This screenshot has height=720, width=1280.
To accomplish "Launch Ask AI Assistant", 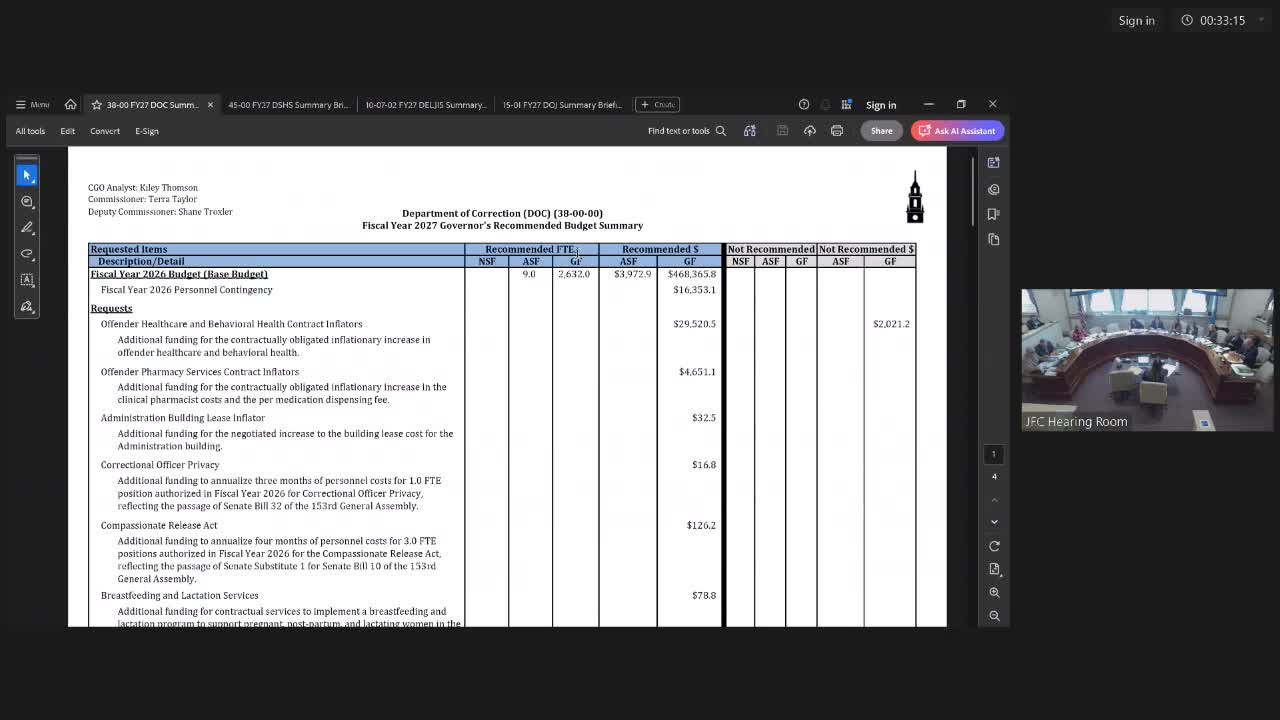I will click(957, 131).
